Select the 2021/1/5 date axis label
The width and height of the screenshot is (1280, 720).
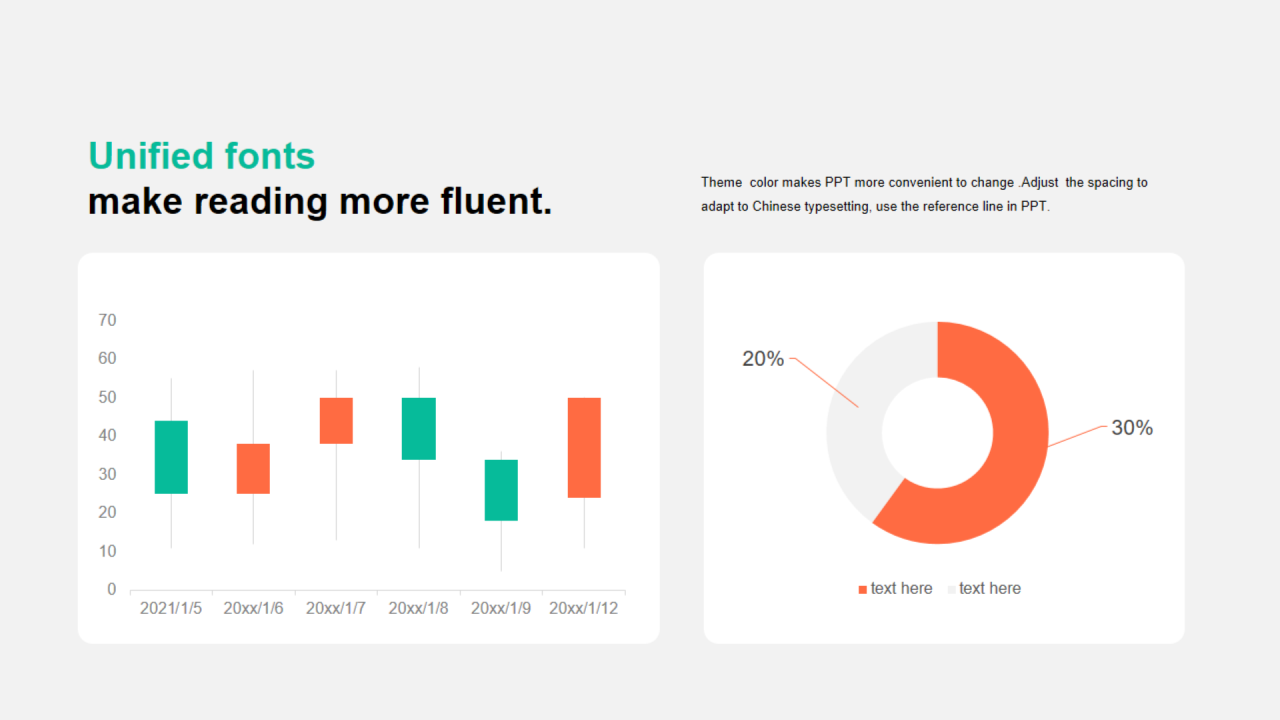[x=171, y=608]
